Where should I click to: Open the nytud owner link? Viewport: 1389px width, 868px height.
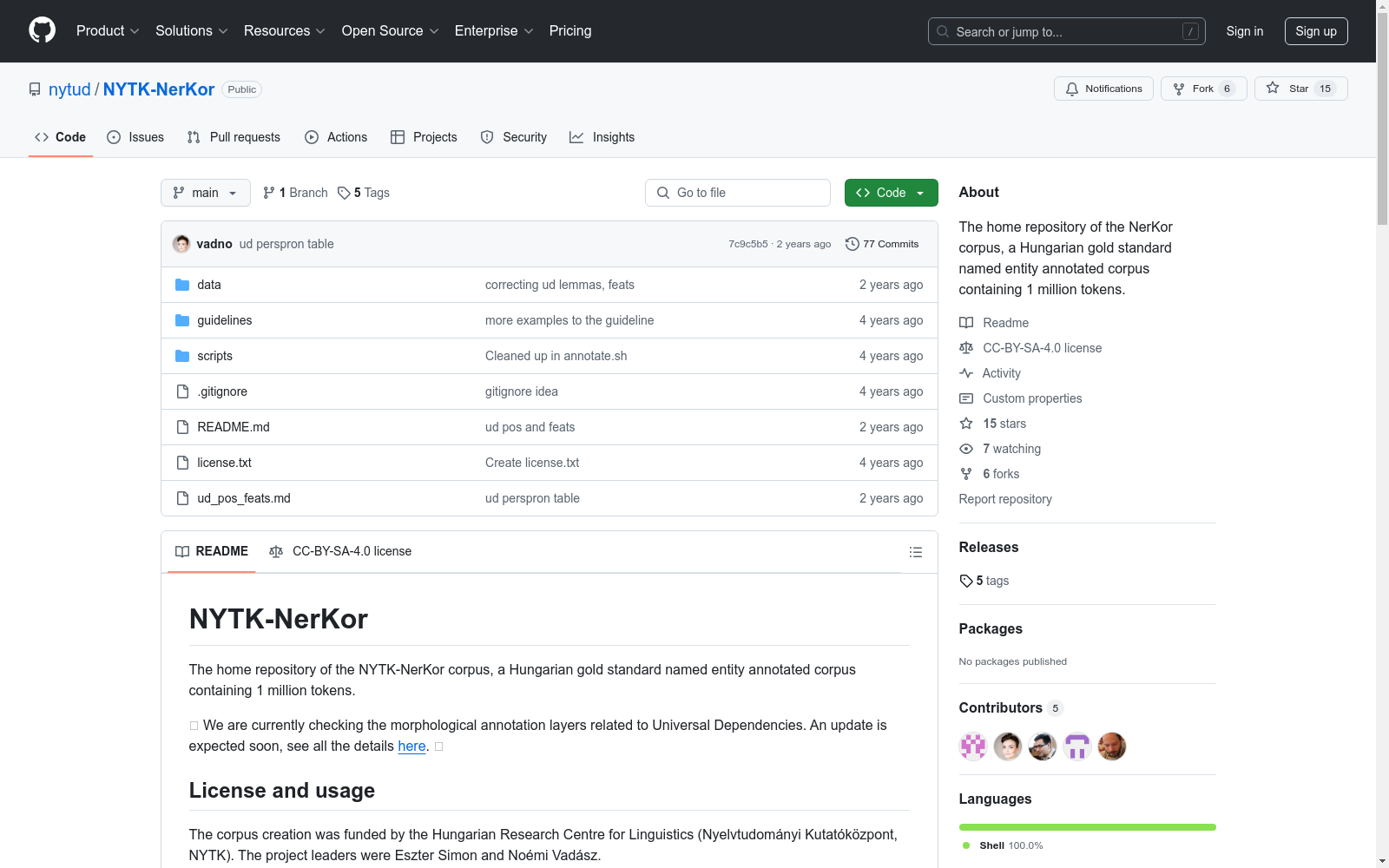69,89
